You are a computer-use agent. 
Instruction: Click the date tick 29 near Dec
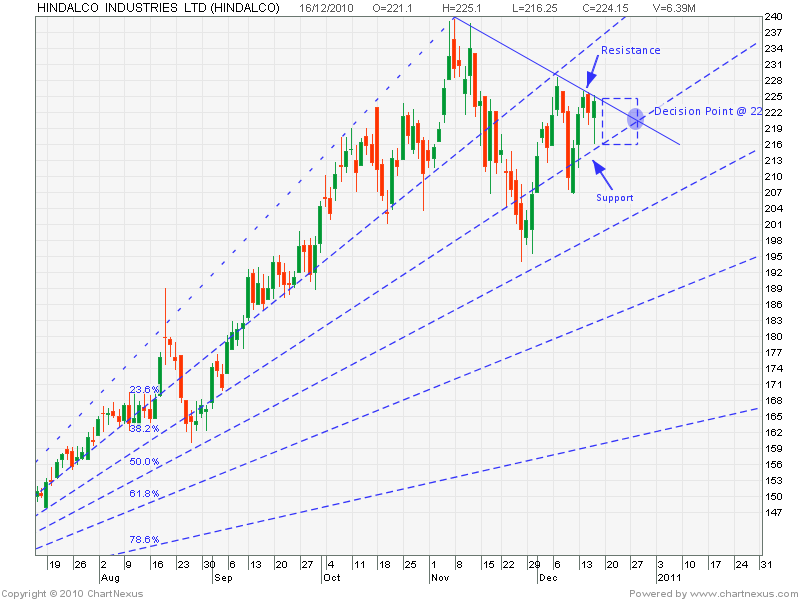[x=534, y=565]
